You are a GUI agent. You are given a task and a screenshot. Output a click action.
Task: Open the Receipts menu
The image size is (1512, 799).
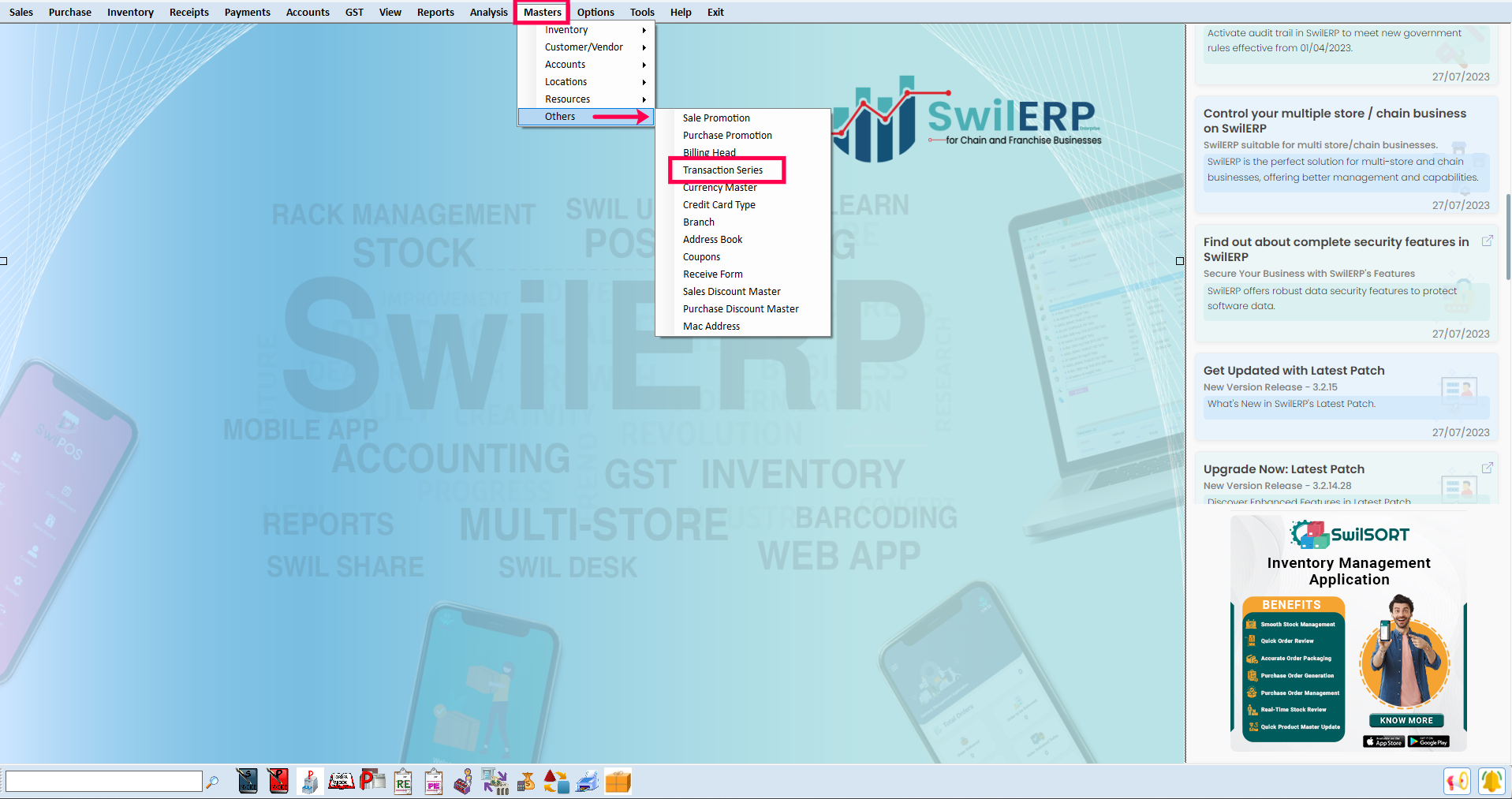(189, 12)
